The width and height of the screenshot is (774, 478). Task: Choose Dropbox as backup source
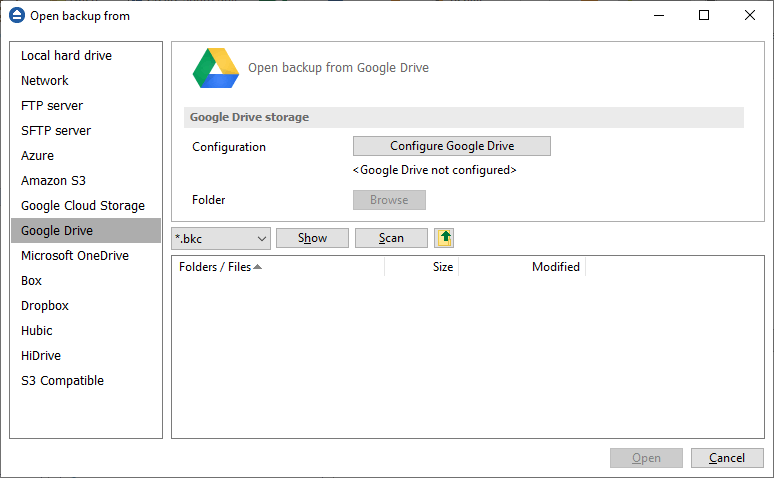click(86, 306)
